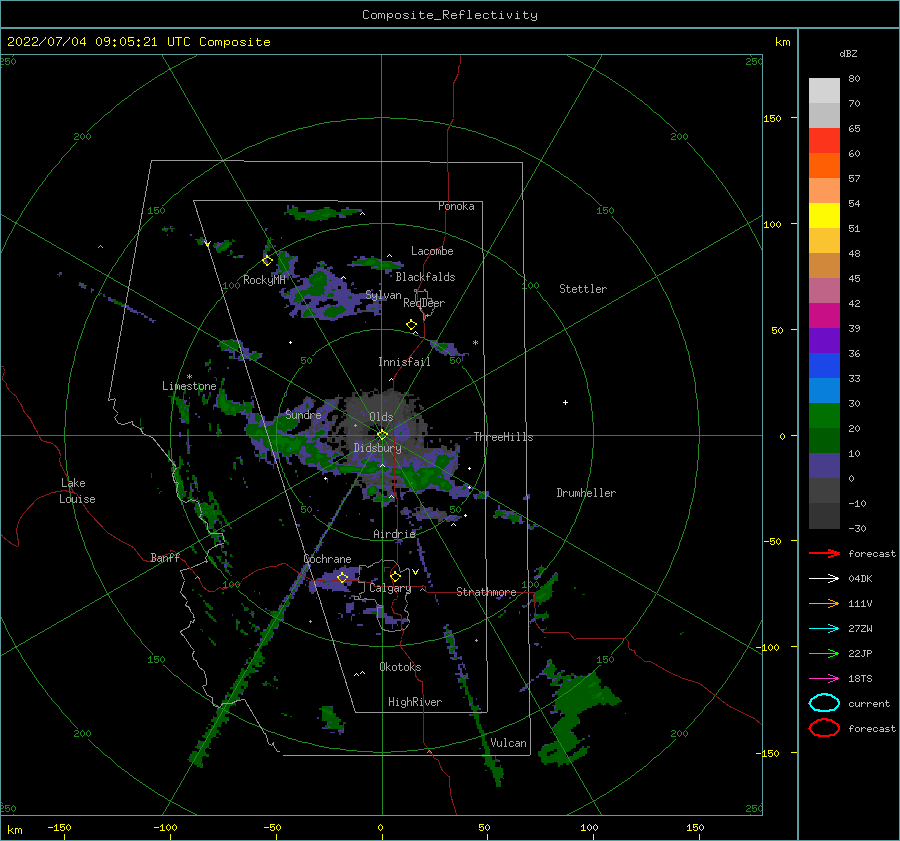Screen dimensions: 900x841
Task: Click the Composite_Reflectivity title
Action: pos(450,15)
